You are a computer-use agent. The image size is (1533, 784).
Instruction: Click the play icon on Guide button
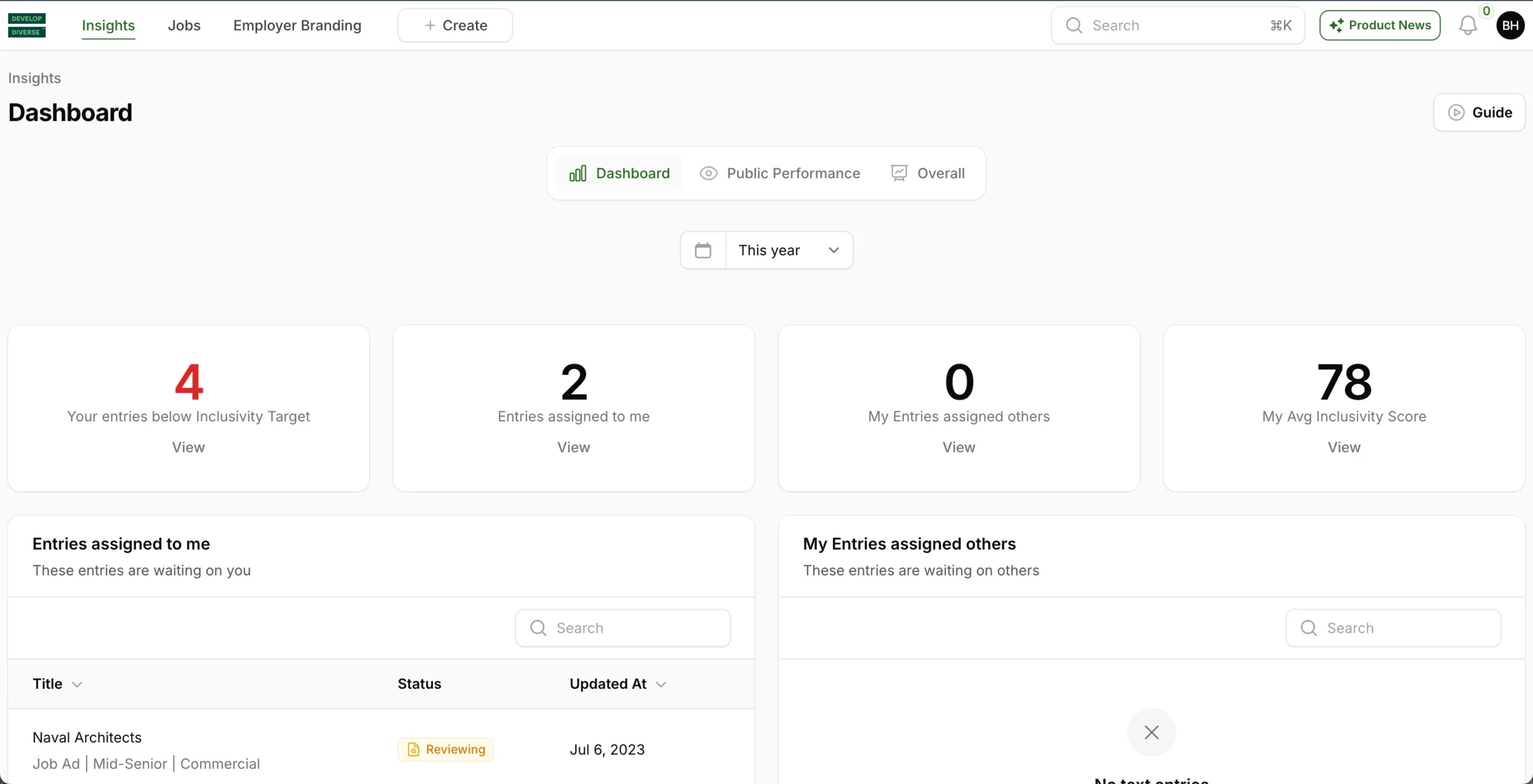tap(1456, 113)
